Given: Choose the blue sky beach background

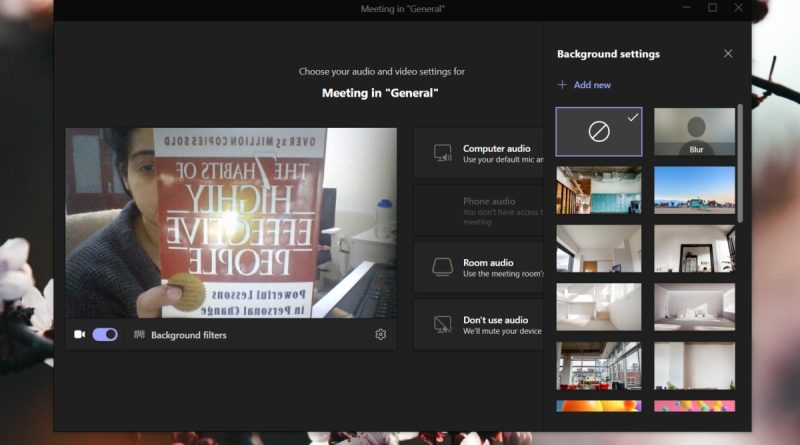Looking at the screenshot, I should [695, 190].
